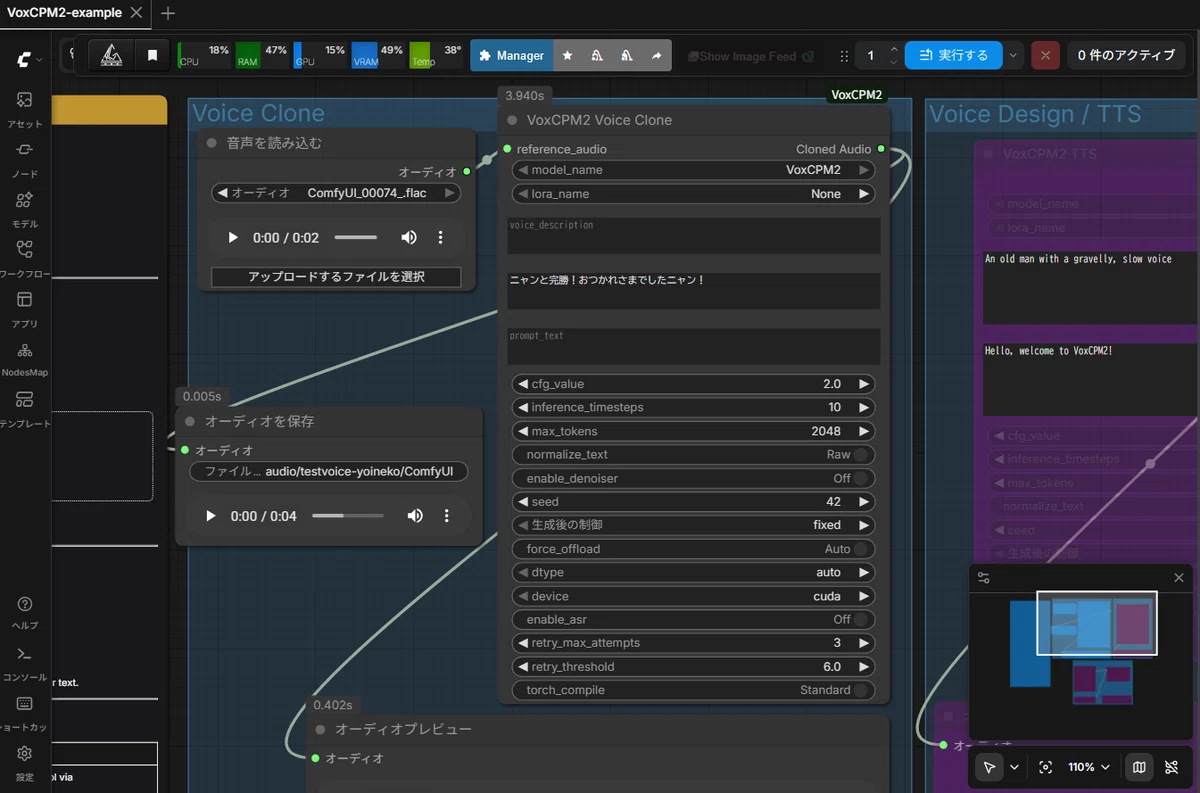Screen dimensions: 1200x793
Task: Toggle minimap visibility map button
Action: pyautogui.click(x=1139, y=767)
